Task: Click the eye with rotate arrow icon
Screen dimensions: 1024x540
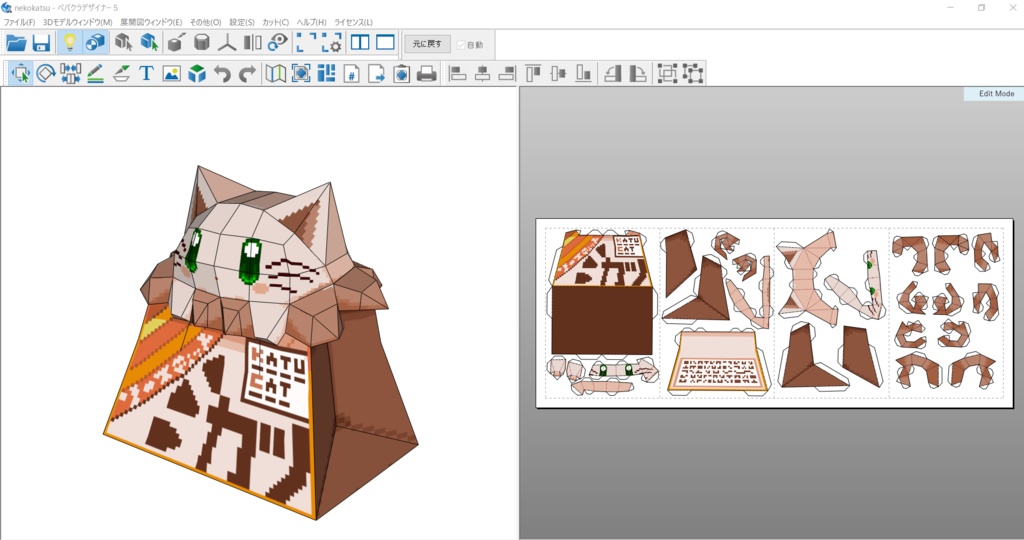Action: 278,43
